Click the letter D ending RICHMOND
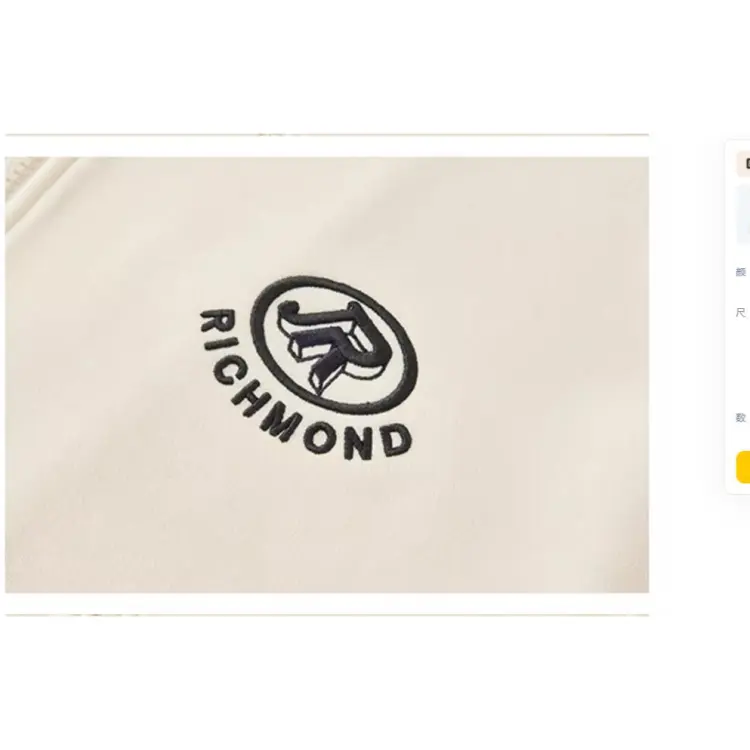The image size is (750, 750). (398, 441)
